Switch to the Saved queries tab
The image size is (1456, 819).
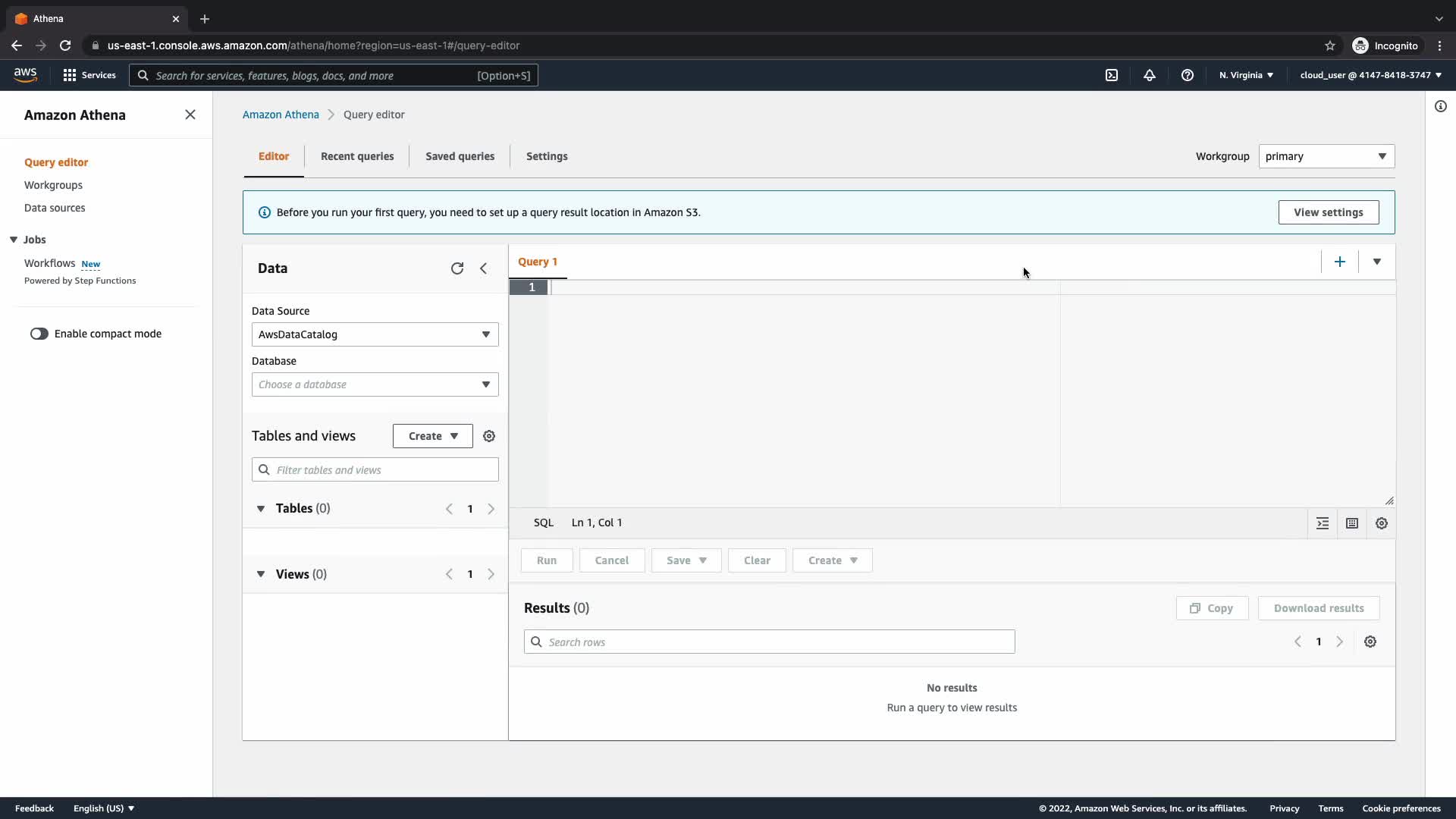[x=460, y=156]
